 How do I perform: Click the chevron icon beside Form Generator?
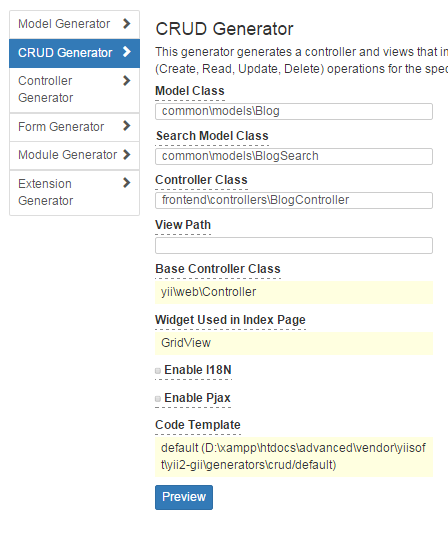127,126
